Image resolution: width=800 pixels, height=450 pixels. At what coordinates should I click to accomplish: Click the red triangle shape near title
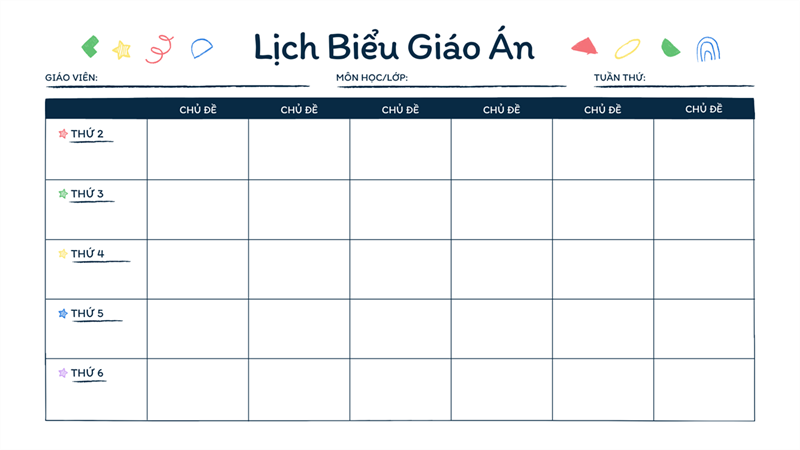pyautogui.click(x=584, y=45)
